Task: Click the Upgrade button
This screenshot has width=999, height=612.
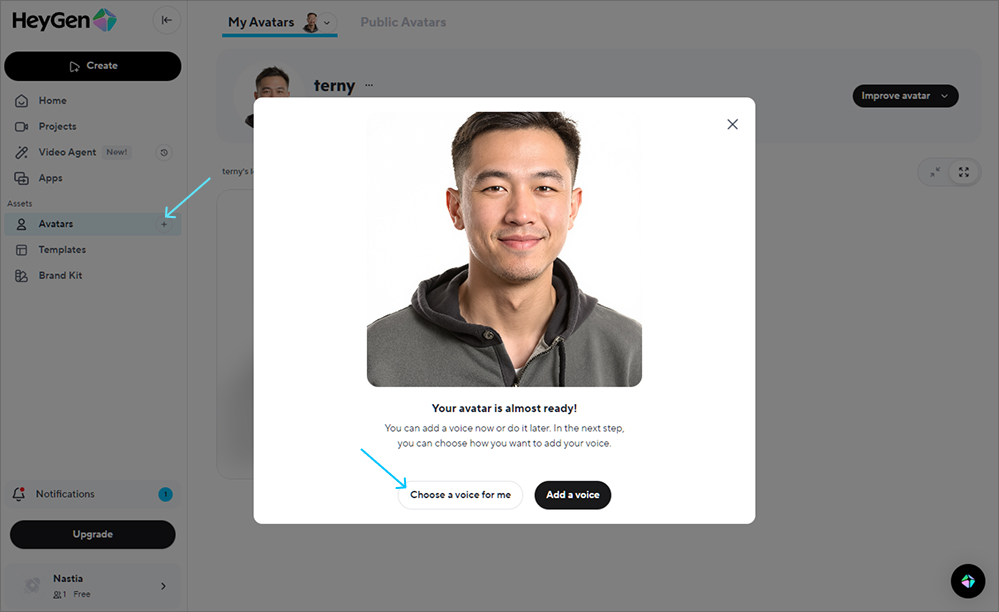Action: click(x=92, y=534)
